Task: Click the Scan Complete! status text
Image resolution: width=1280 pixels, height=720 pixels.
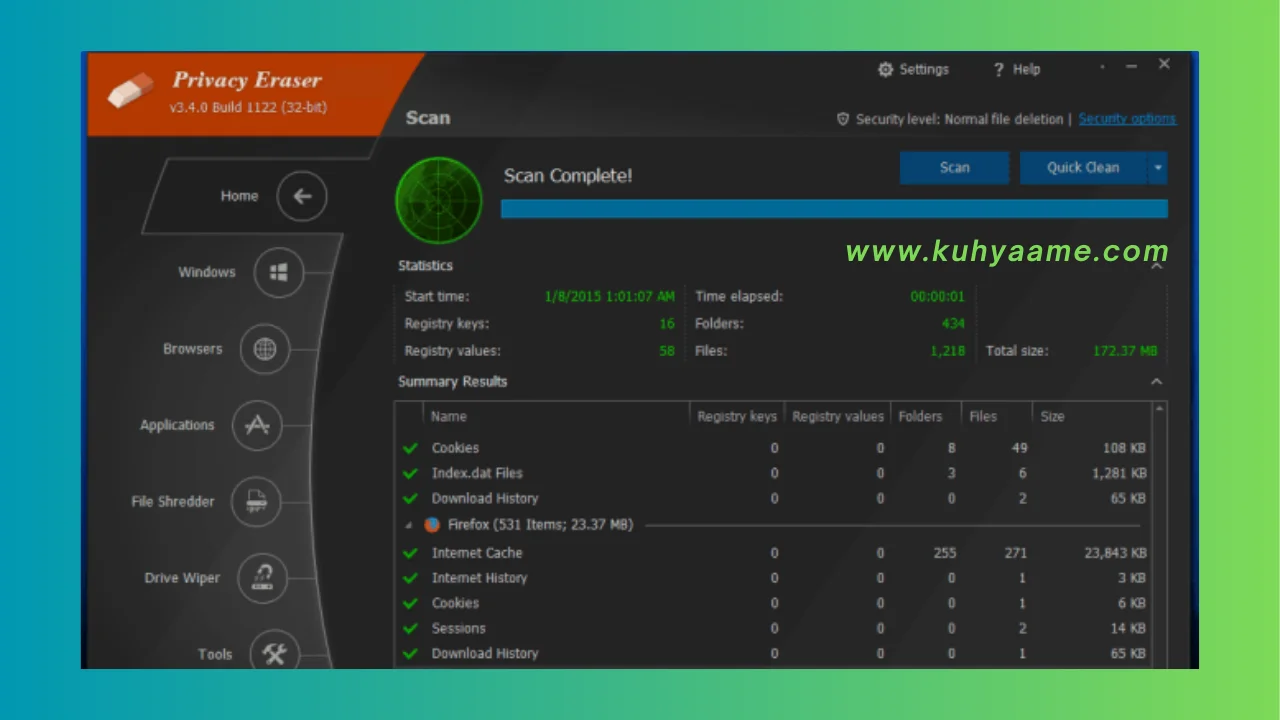Action: [x=568, y=176]
